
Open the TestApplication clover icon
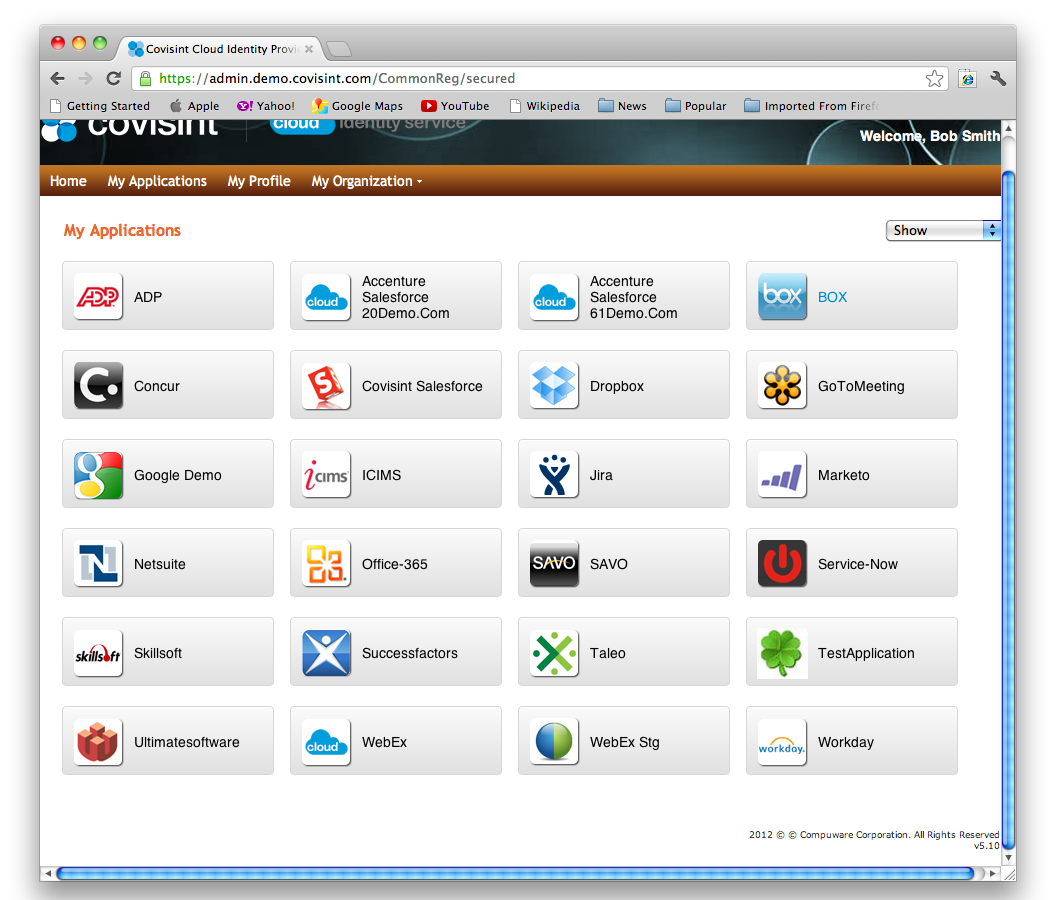pyautogui.click(x=782, y=653)
